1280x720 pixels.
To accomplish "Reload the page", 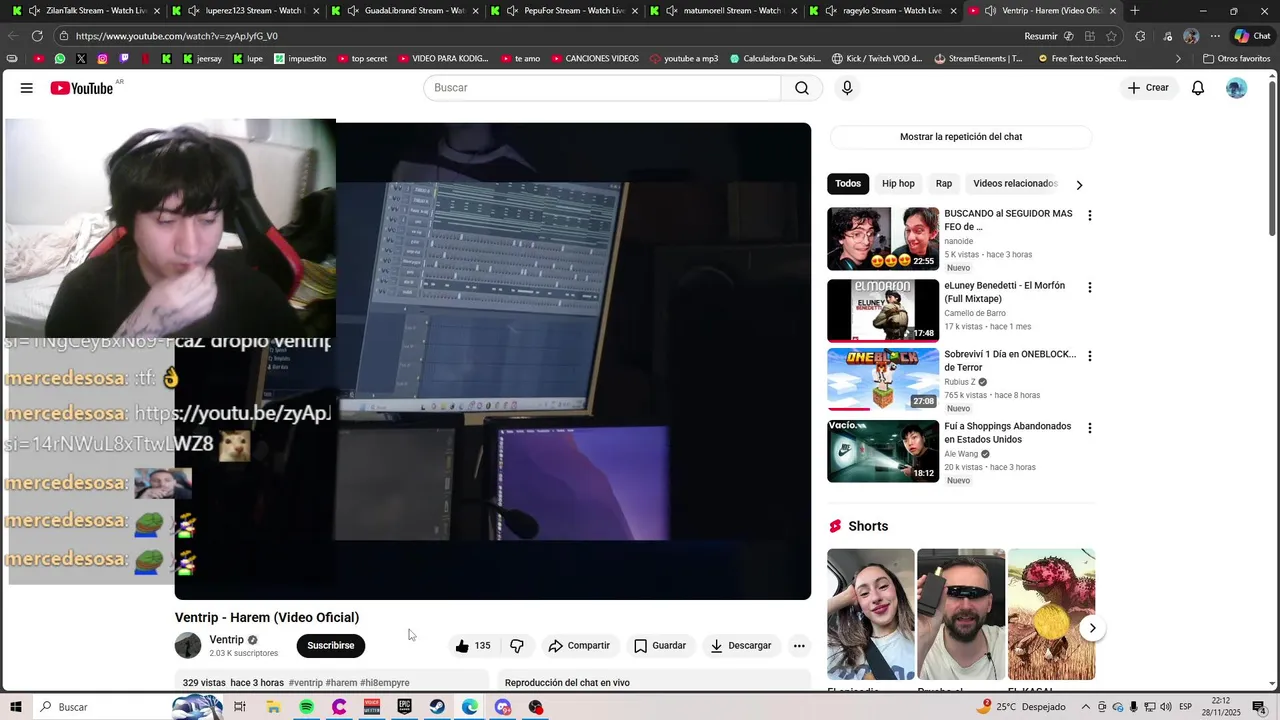I will [x=38, y=36].
